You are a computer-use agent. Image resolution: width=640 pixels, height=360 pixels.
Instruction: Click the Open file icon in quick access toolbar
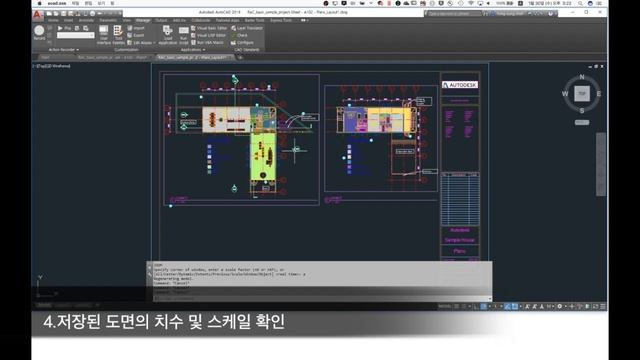[x=56, y=13]
